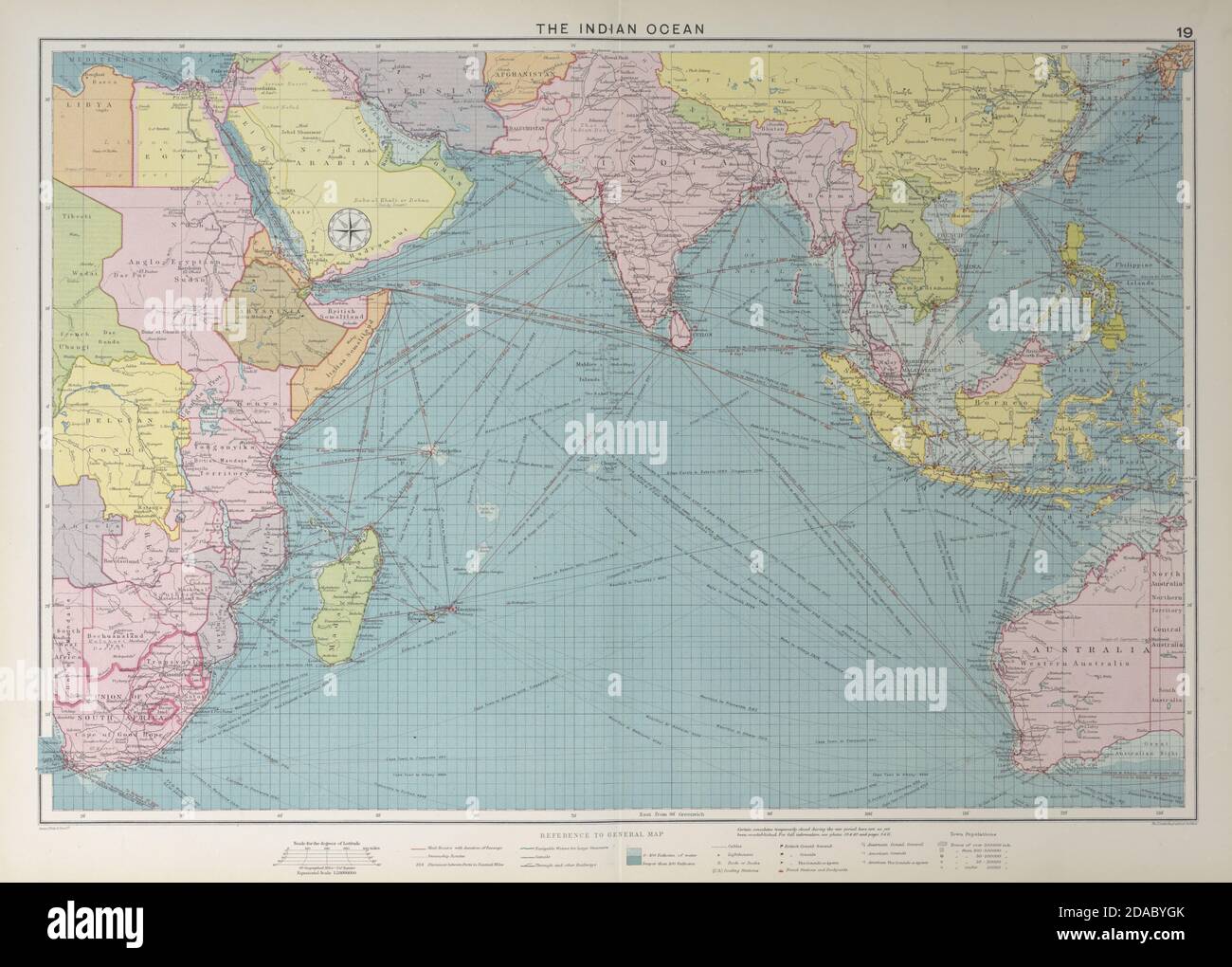
Task: Click the "ABYSSINIA" label
Action: pyautogui.click(x=269, y=309)
